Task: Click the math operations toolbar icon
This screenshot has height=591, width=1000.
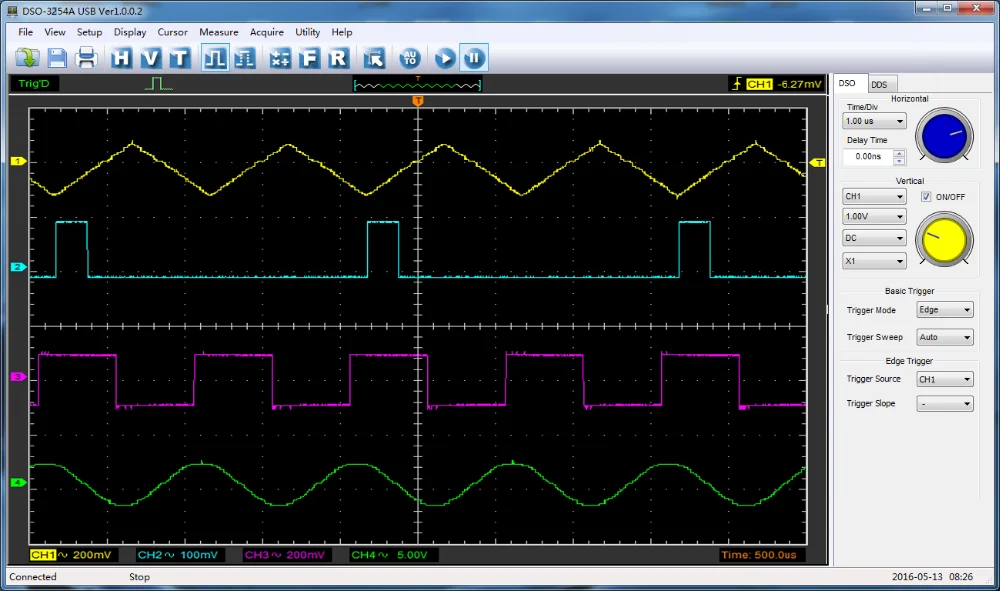Action: [281, 58]
